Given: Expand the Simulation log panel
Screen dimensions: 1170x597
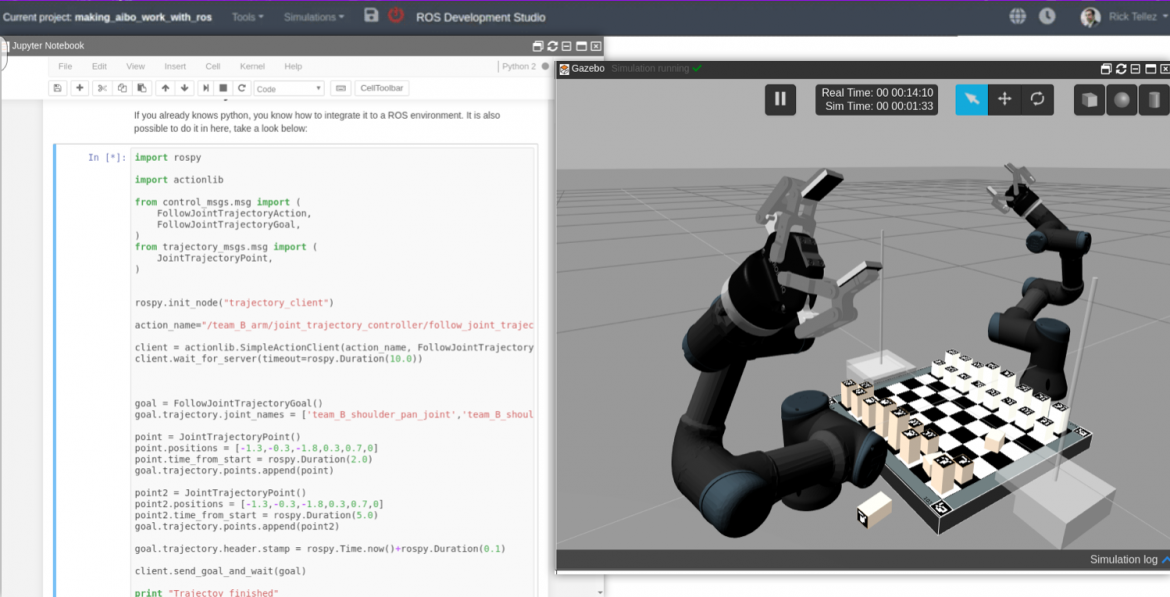Looking at the screenshot, I should tap(1128, 559).
